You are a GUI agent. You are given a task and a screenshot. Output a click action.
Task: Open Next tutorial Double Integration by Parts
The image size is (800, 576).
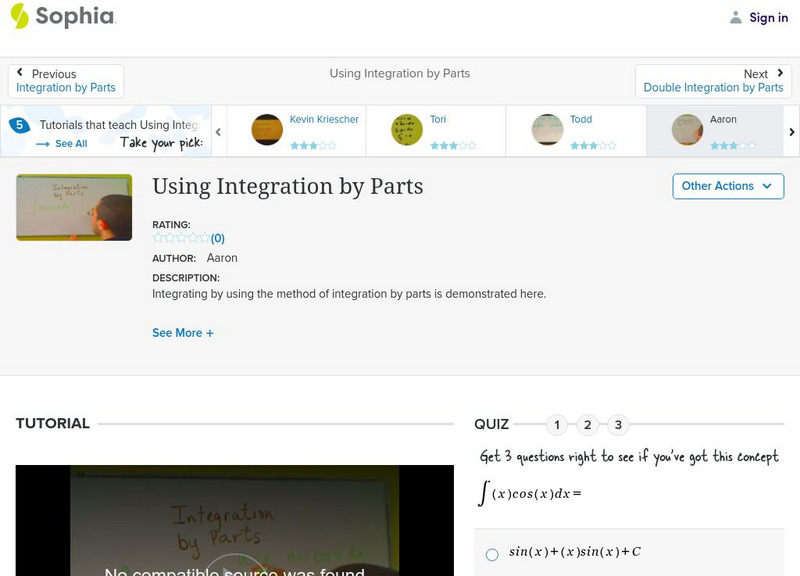pyautogui.click(x=714, y=80)
